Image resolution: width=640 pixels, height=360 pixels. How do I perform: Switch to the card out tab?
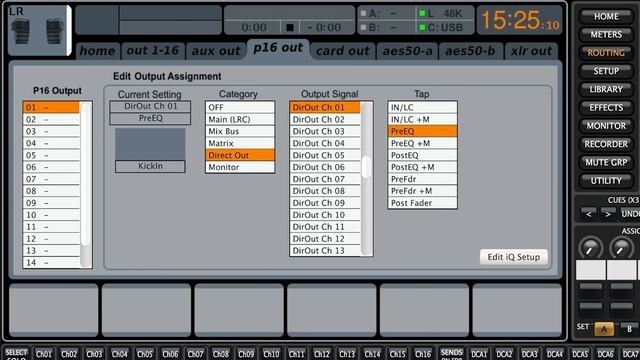click(x=342, y=51)
